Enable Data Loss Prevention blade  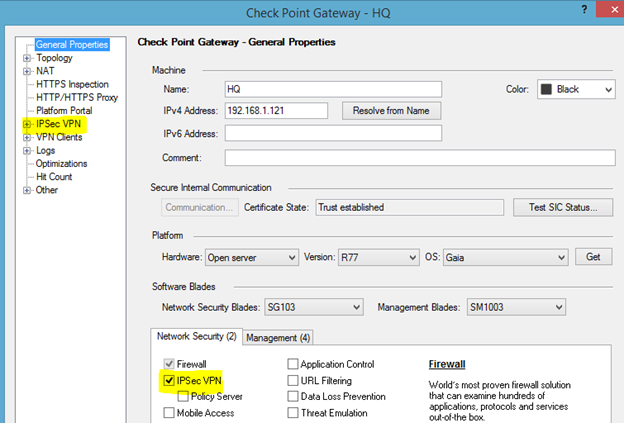click(293, 396)
